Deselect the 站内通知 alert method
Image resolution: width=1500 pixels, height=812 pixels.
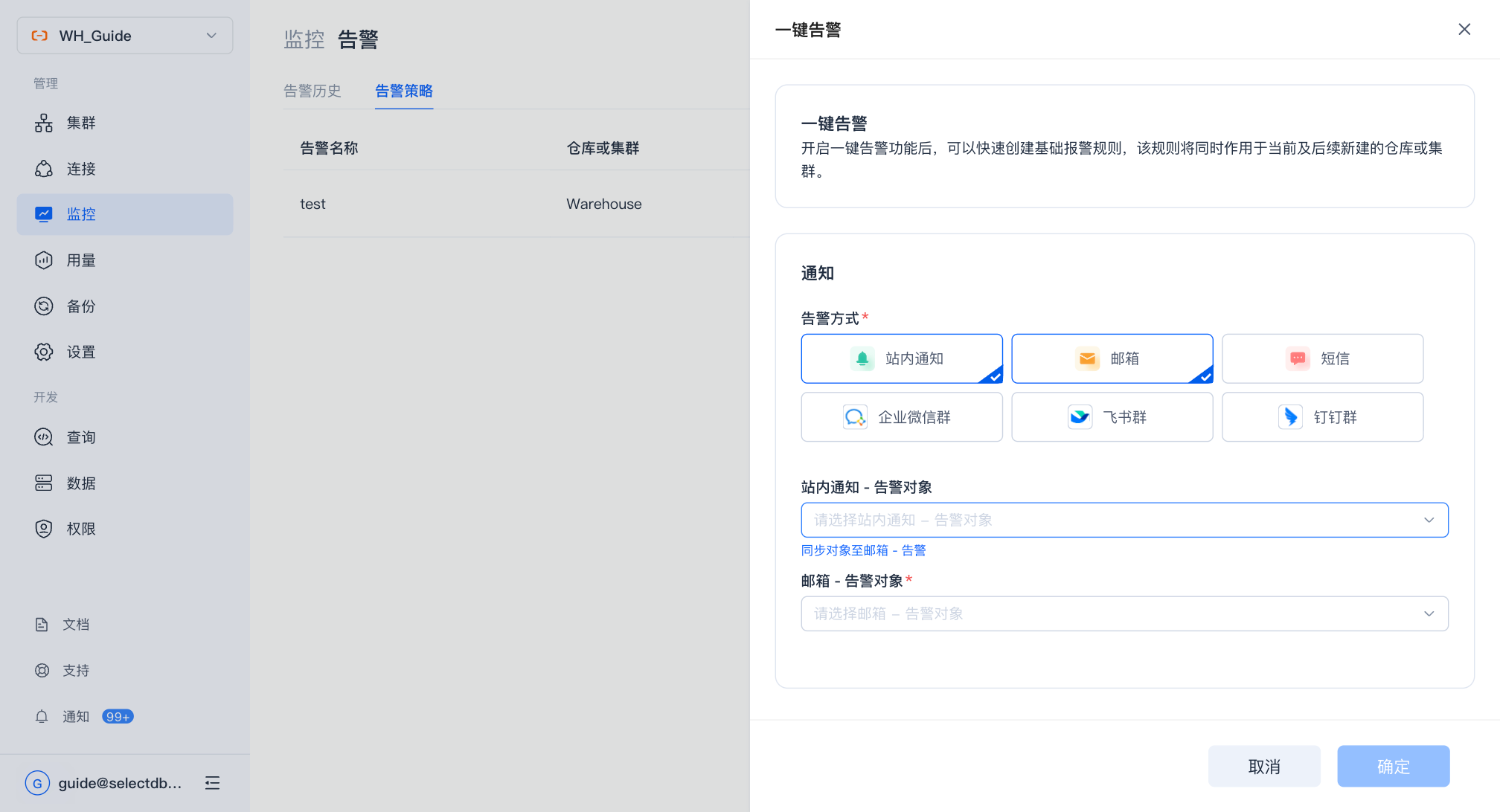[x=901, y=358]
